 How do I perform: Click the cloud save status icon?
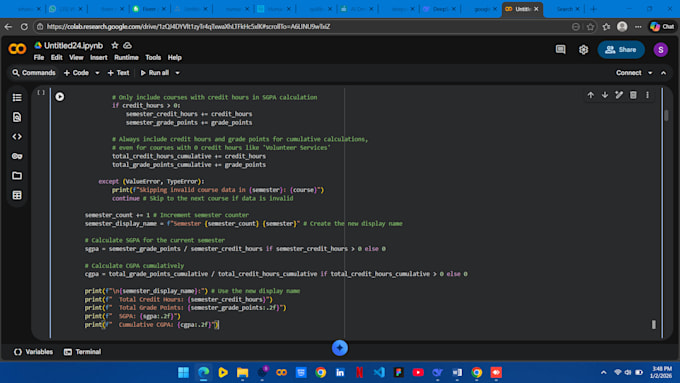[128, 45]
